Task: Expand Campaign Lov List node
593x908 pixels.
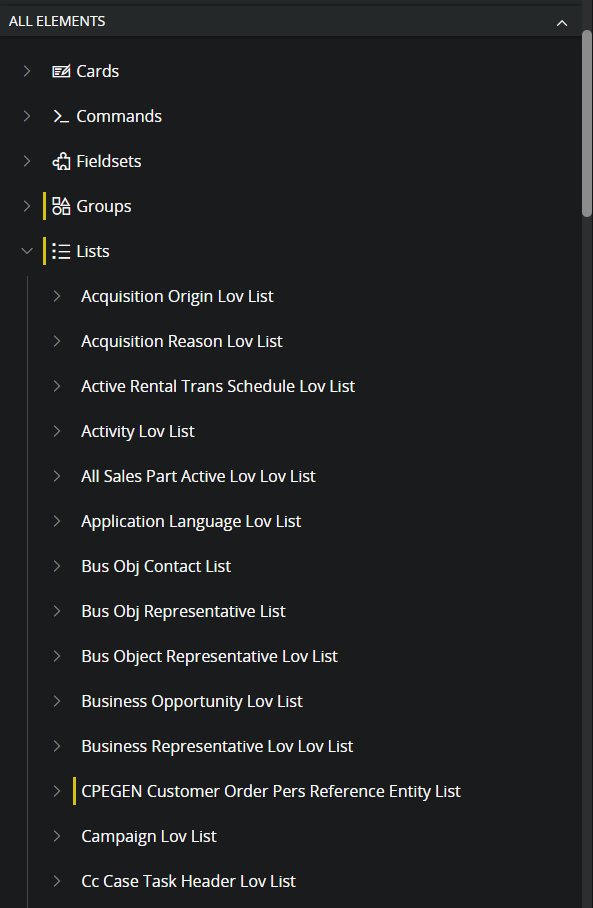Action: 57,836
